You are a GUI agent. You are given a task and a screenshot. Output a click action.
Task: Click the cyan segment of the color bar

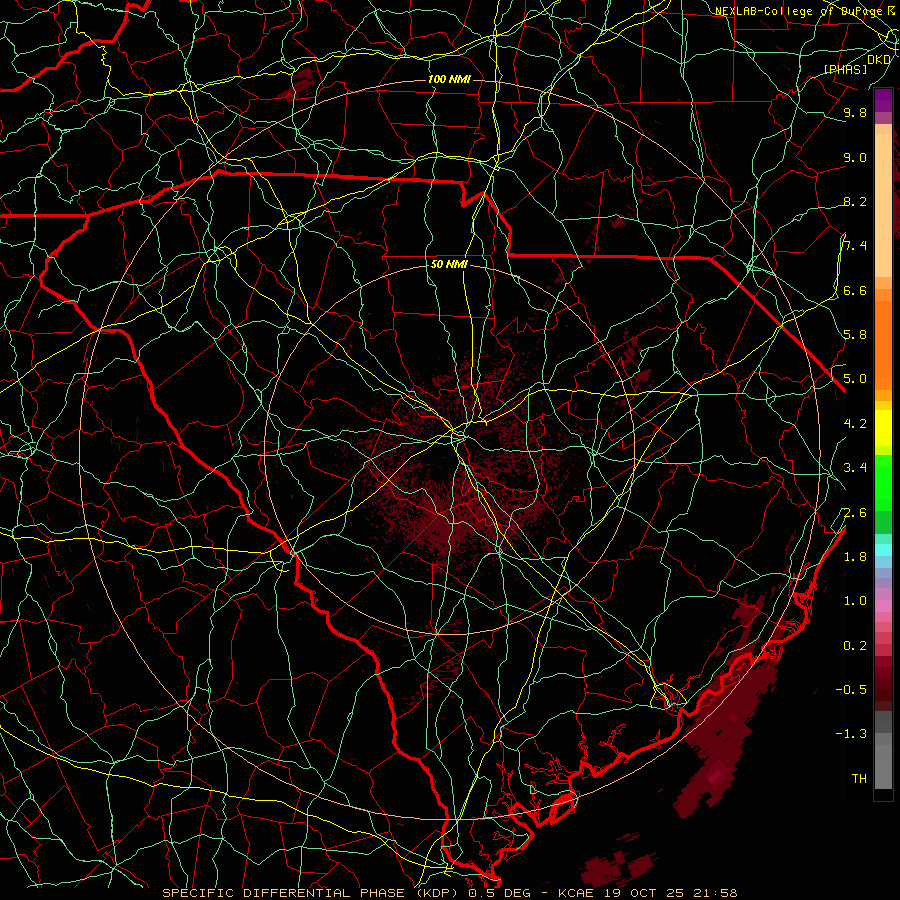point(883,549)
